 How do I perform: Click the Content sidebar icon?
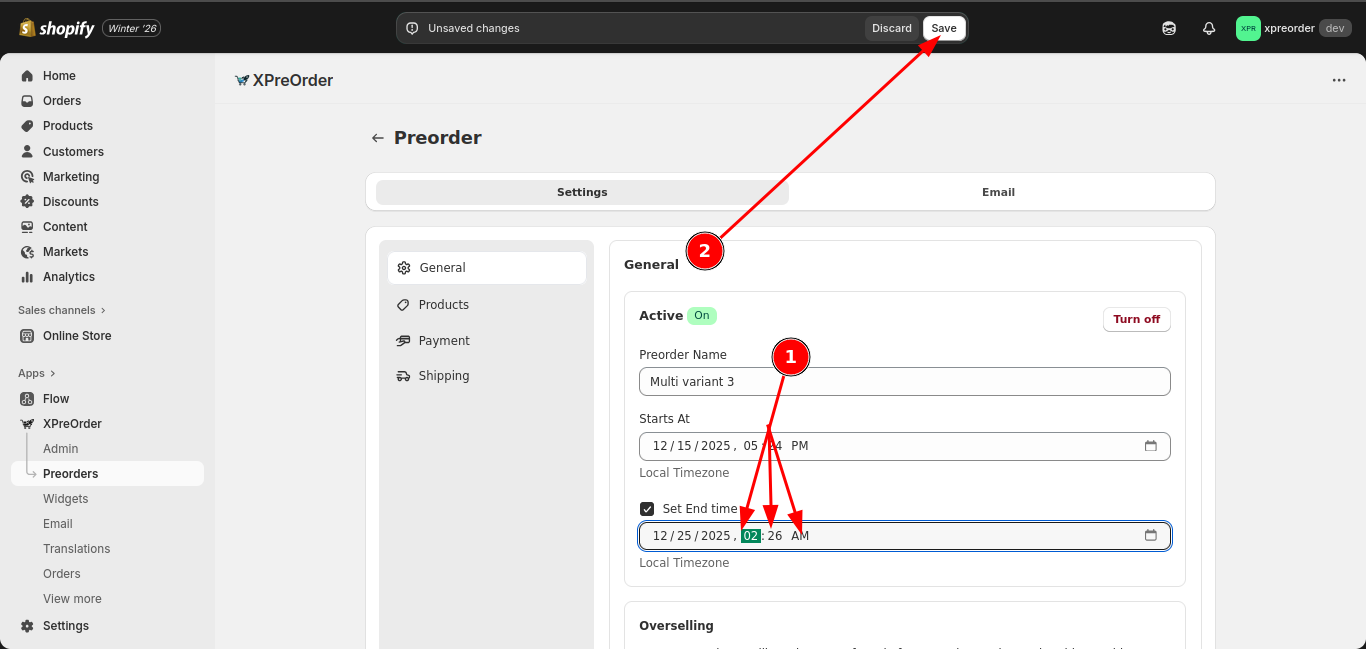[x=27, y=227]
